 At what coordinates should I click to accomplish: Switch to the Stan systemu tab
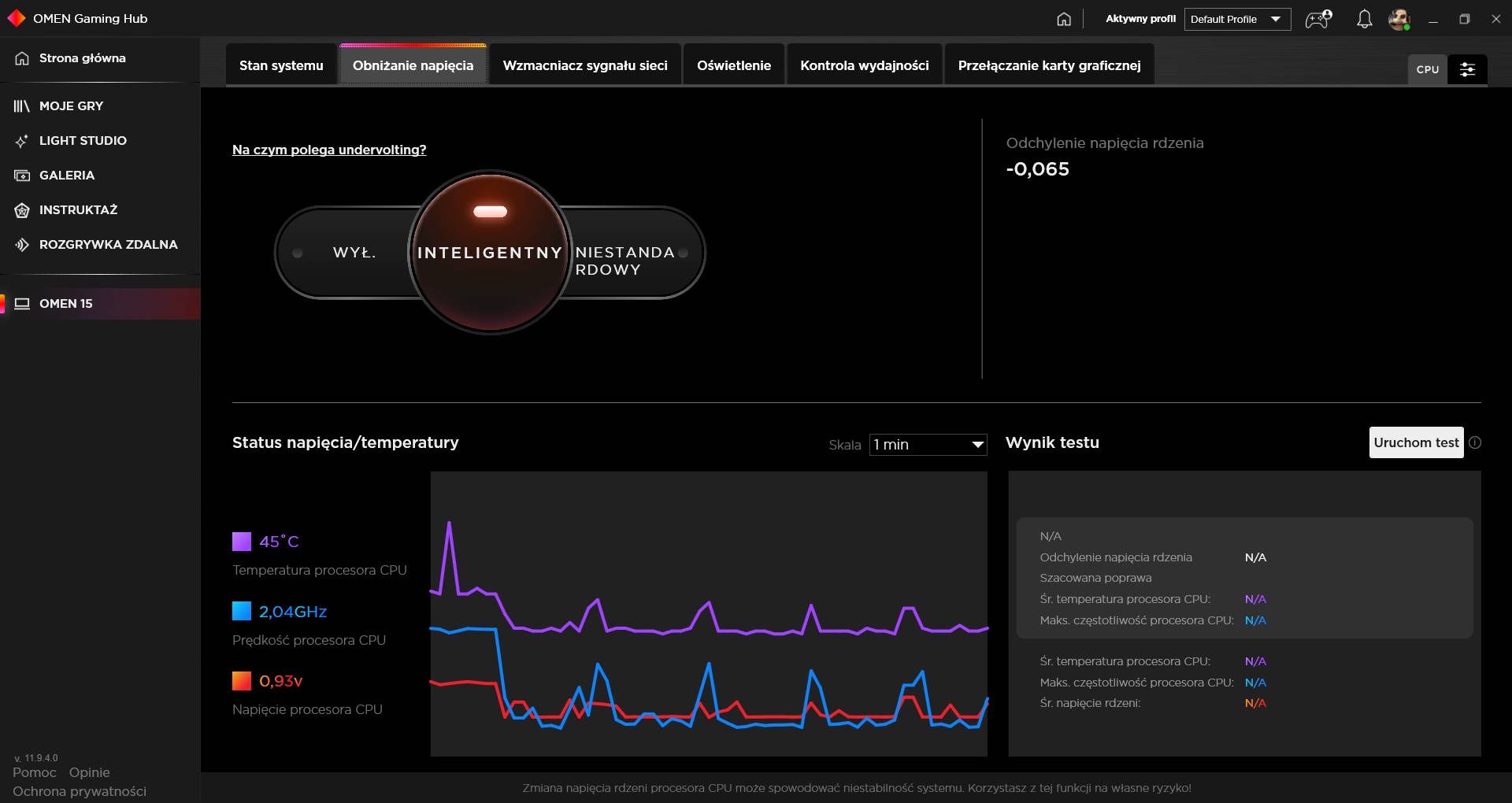click(x=281, y=65)
